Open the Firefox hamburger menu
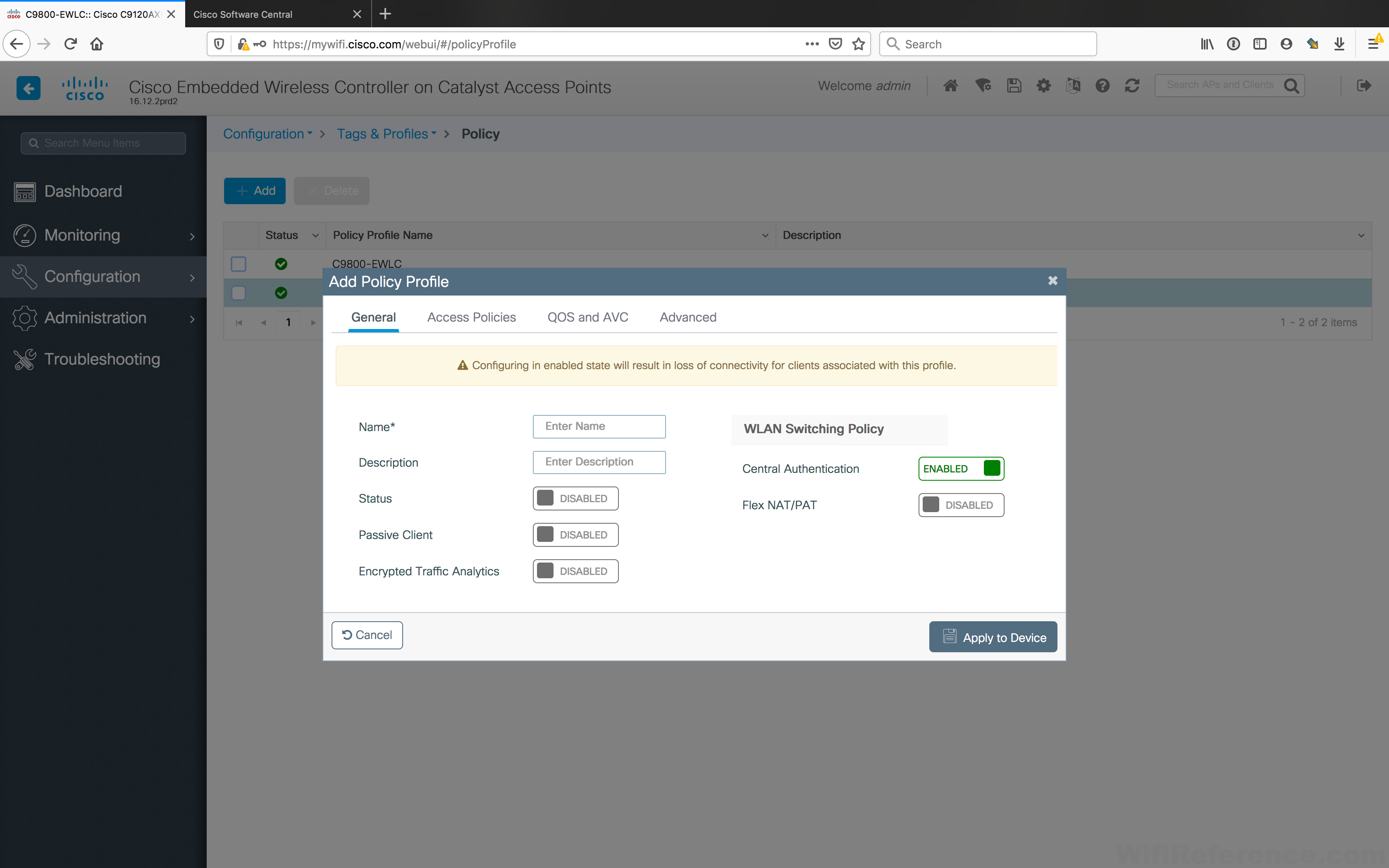Screen dimensions: 1389x868 [x=1373, y=44]
